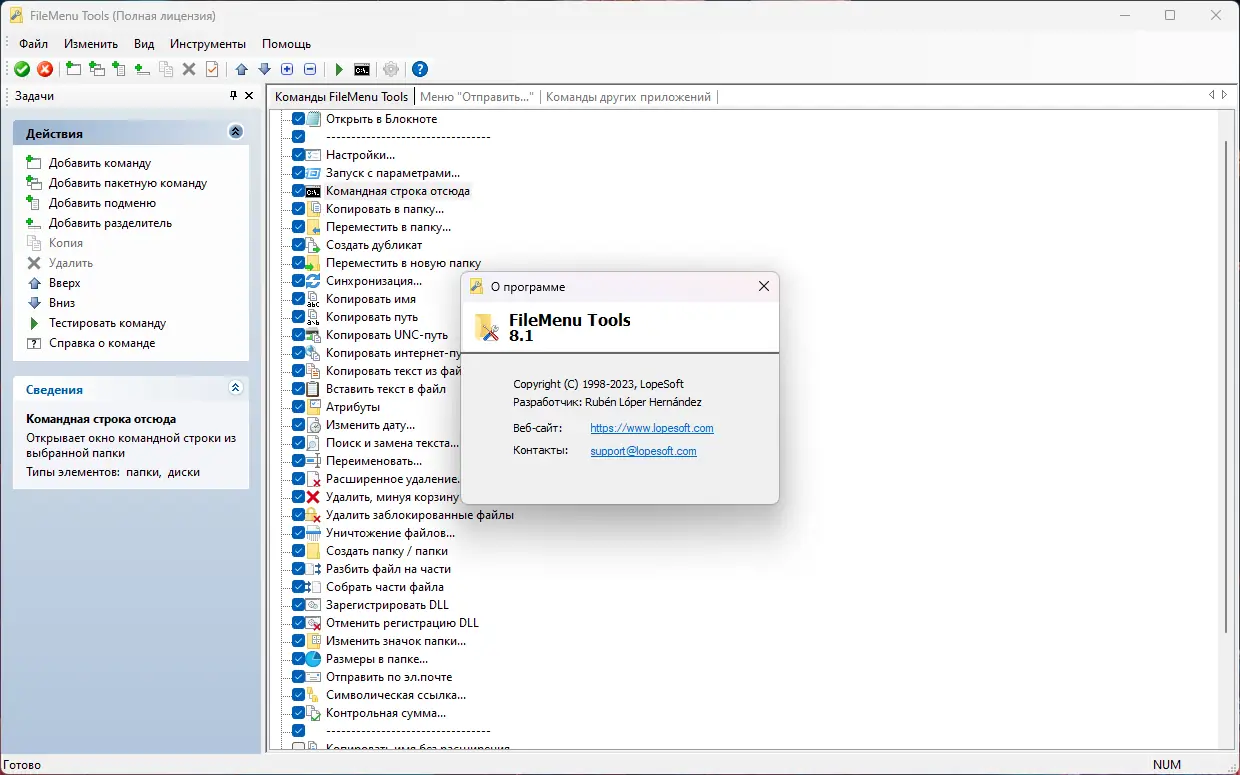Image resolution: width=1240 pixels, height=775 pixels.
Task: Open the Помощь menu
Action: click(286, 44)
